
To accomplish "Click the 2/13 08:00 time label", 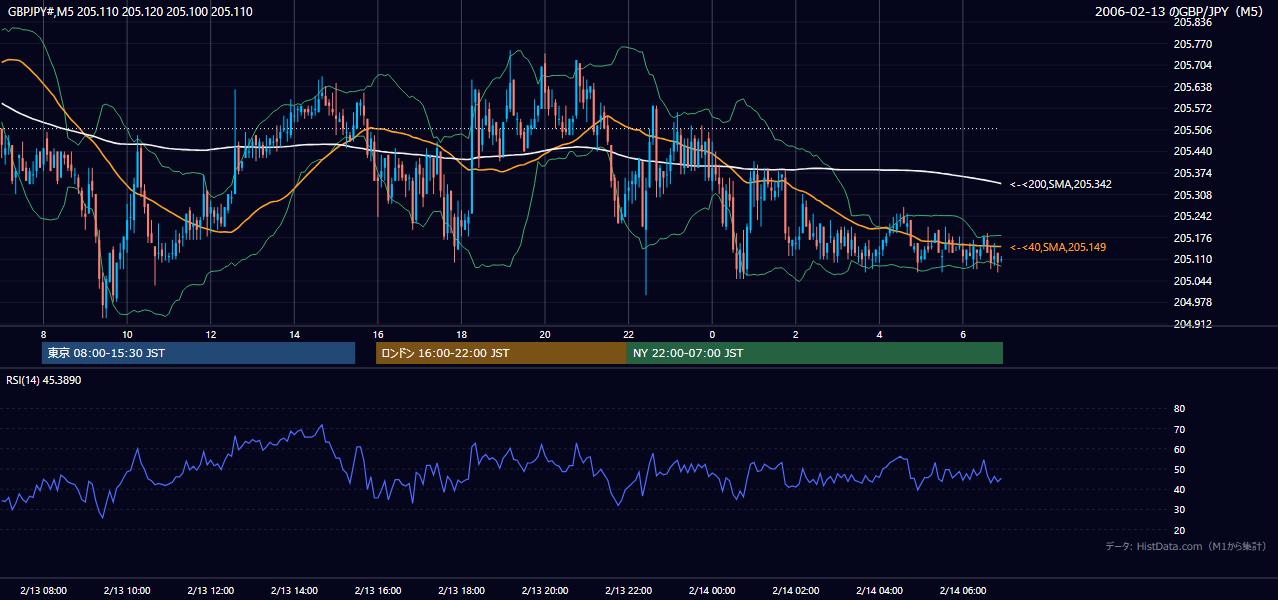I will point(43,590).
